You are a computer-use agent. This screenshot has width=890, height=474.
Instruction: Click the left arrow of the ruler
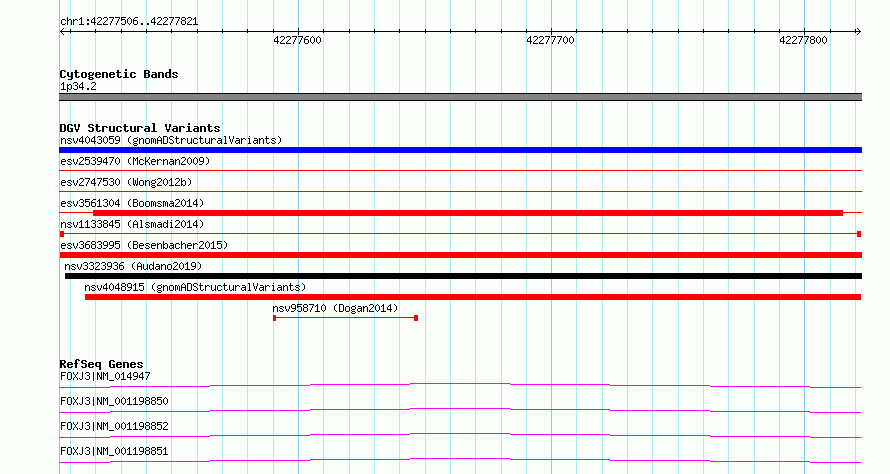63,31
